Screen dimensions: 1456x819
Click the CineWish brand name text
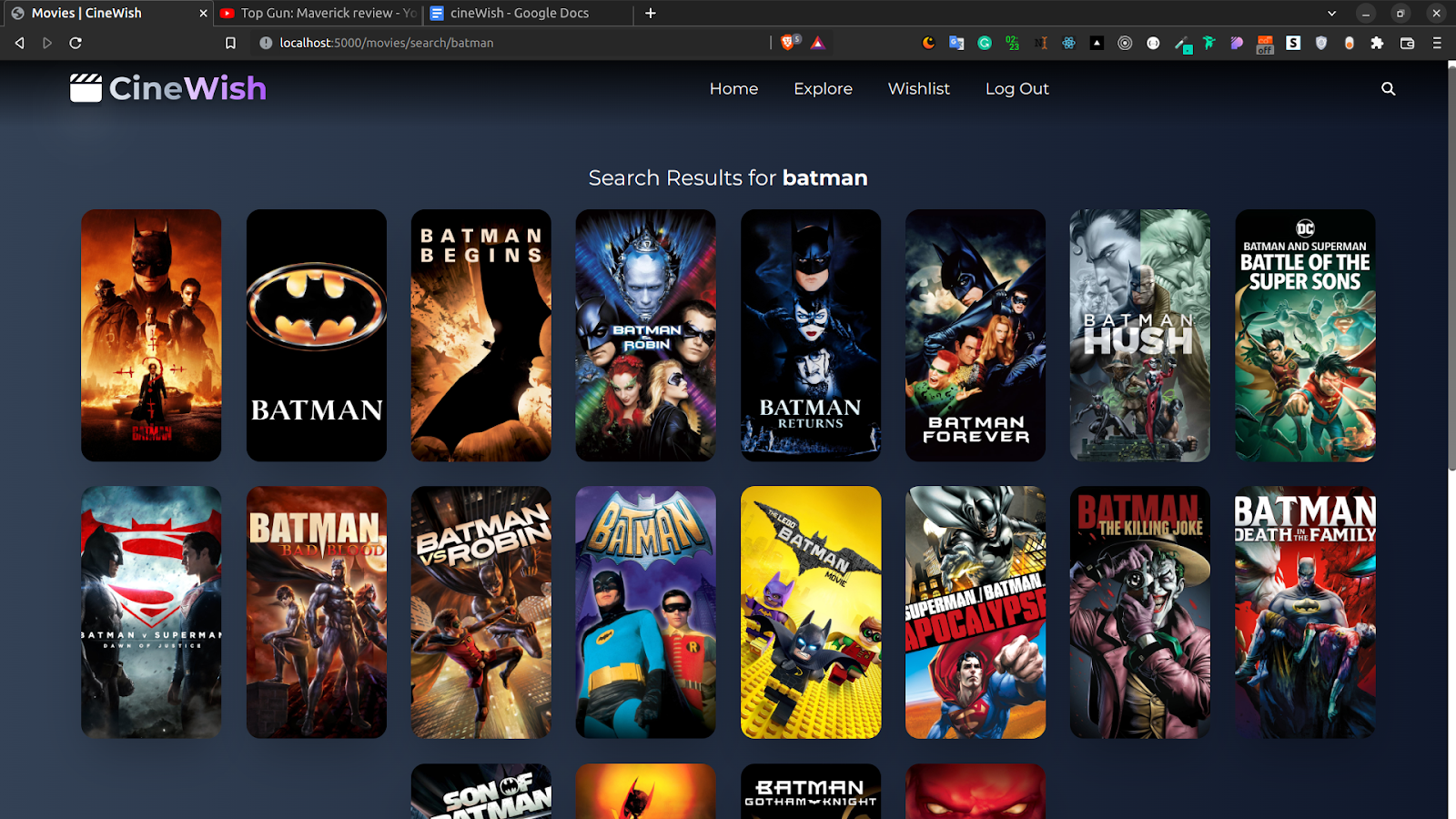coord(187,88)
